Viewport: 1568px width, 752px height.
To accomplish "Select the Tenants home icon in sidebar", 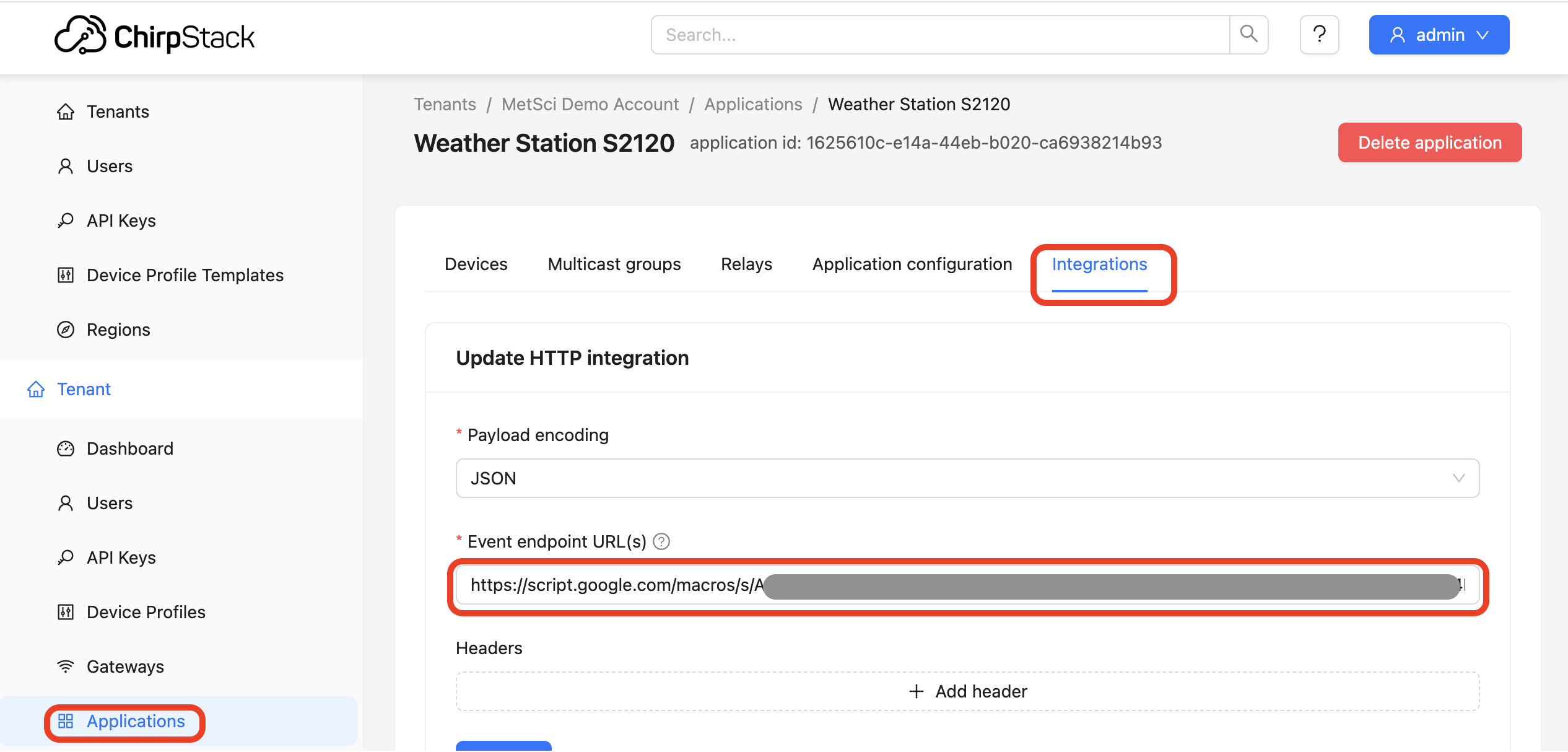I will click(x=66, y=111).
